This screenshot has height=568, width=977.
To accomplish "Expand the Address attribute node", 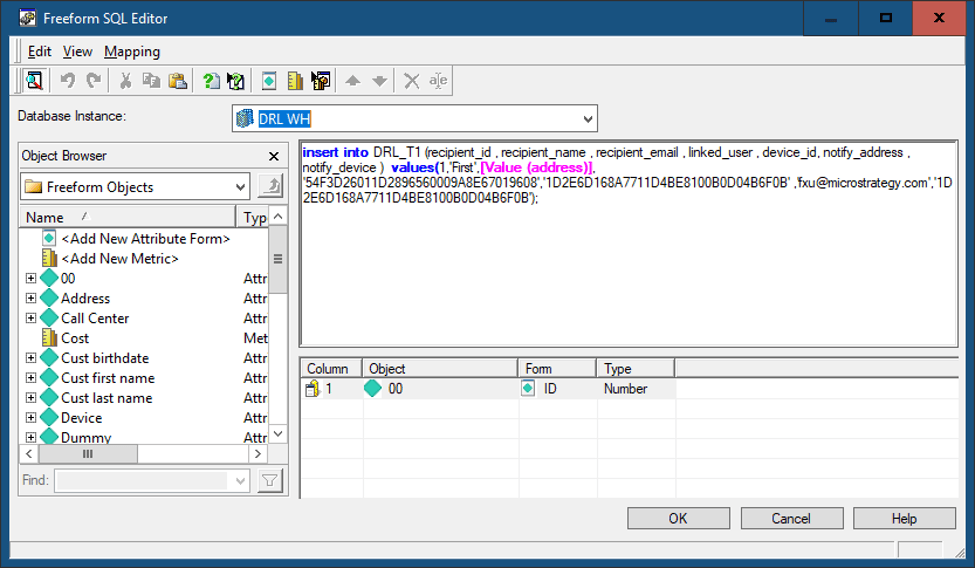I will pyautogui.click(x=31, y=298).
